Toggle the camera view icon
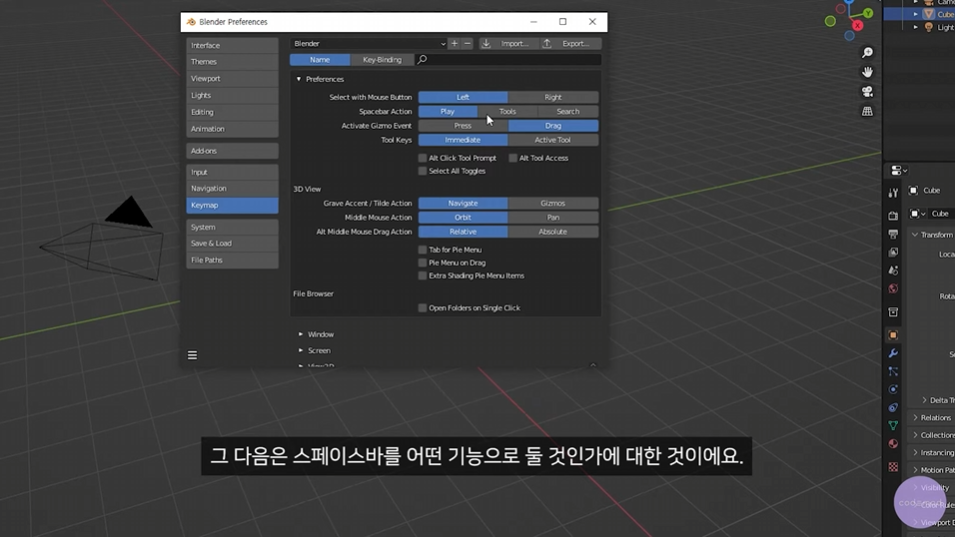Image resolution: width=955 pixels, height=537 pixels. click(867, 92)
